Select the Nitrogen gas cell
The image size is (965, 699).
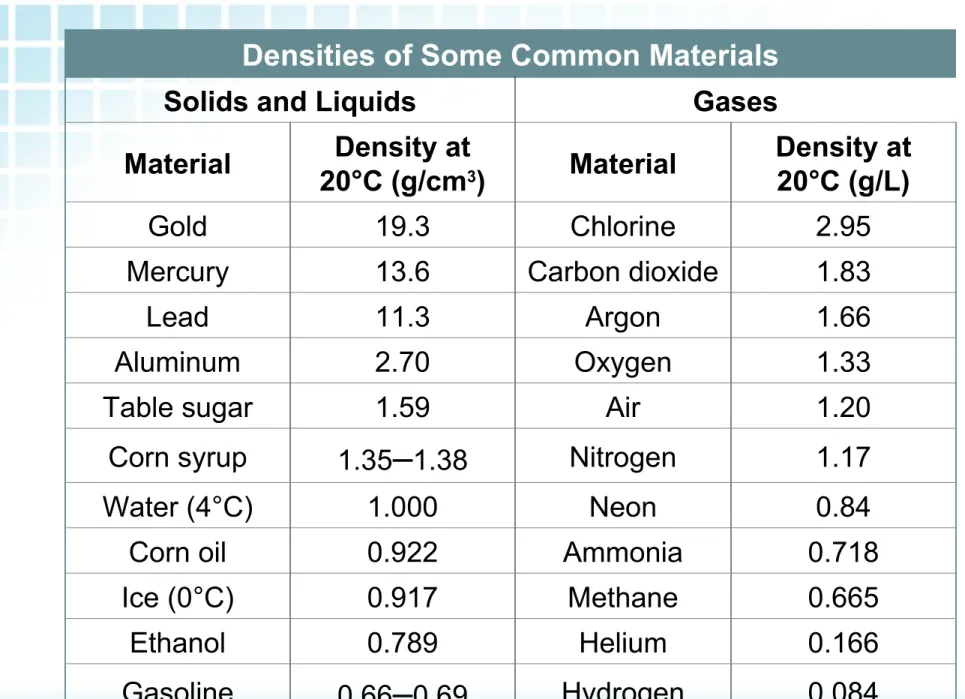point(622,458)
